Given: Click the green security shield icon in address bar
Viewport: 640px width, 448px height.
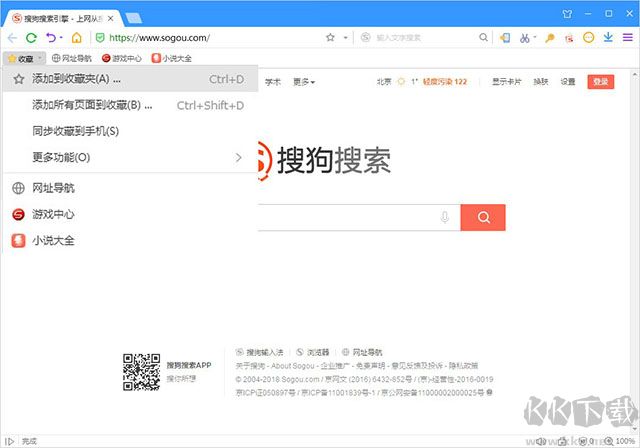Looking at the screenshot, I should point(100,38).
